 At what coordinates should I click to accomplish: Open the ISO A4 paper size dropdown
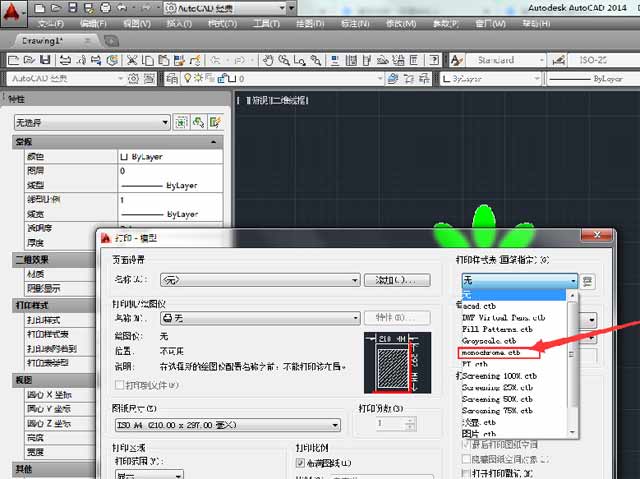tap(228, 425)
